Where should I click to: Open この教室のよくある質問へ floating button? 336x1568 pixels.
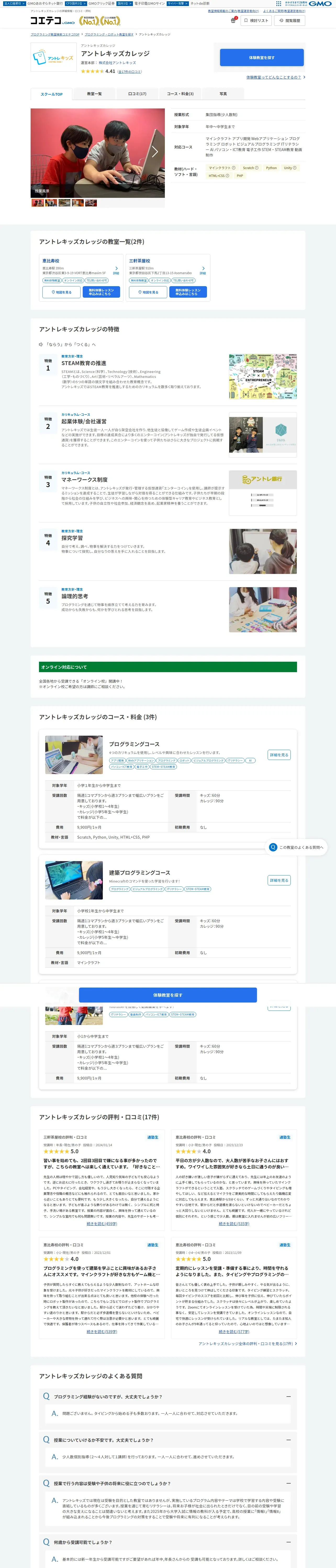point(297,847)
